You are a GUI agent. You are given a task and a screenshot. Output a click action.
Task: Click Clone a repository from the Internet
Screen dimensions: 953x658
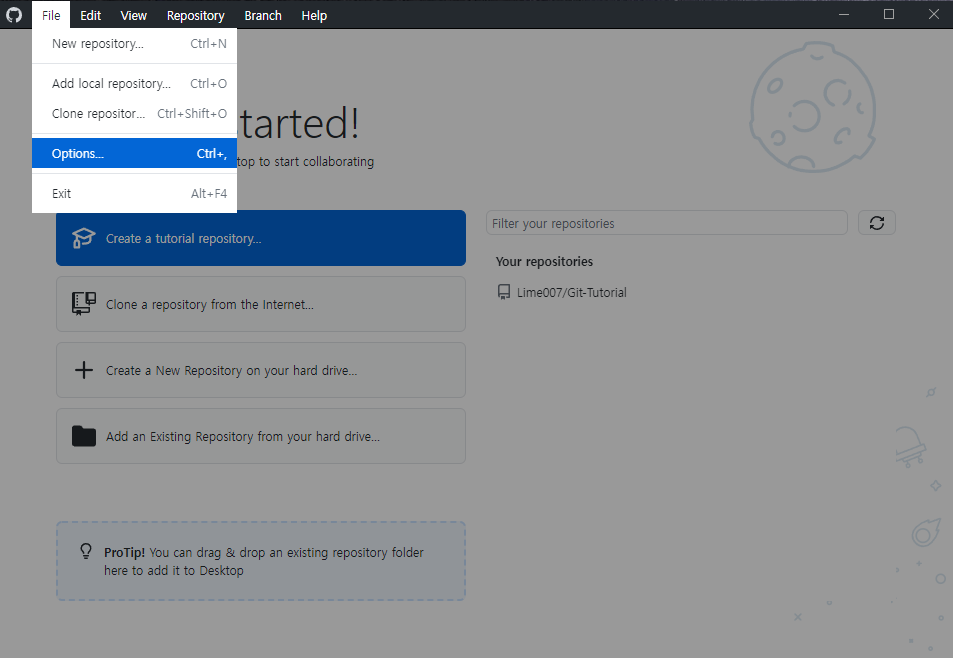[261, 304]
